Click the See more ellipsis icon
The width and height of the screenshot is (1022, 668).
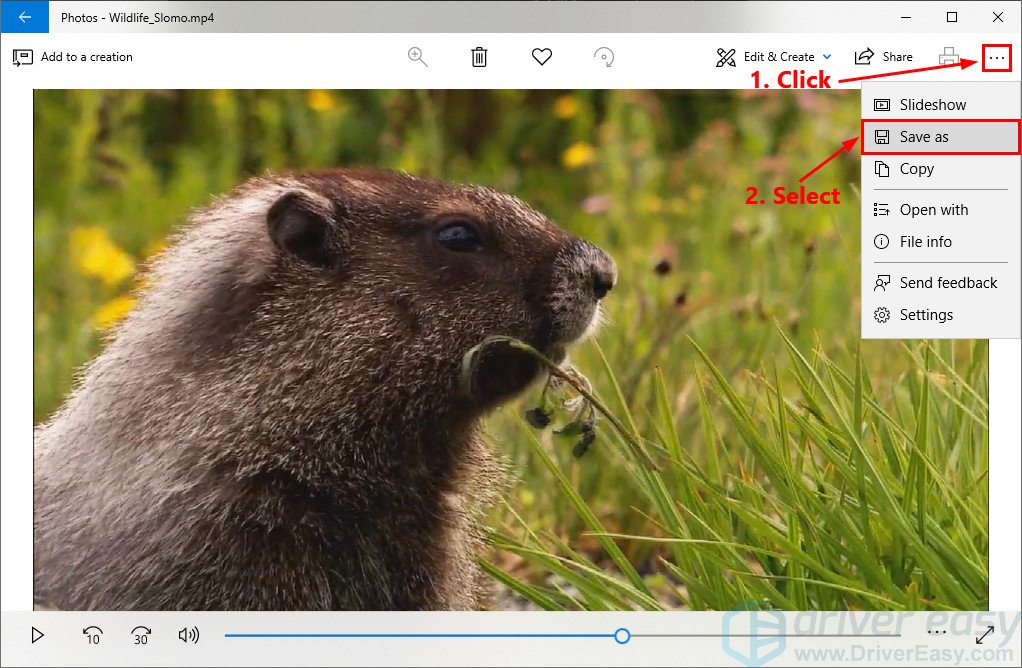(996, 57)
